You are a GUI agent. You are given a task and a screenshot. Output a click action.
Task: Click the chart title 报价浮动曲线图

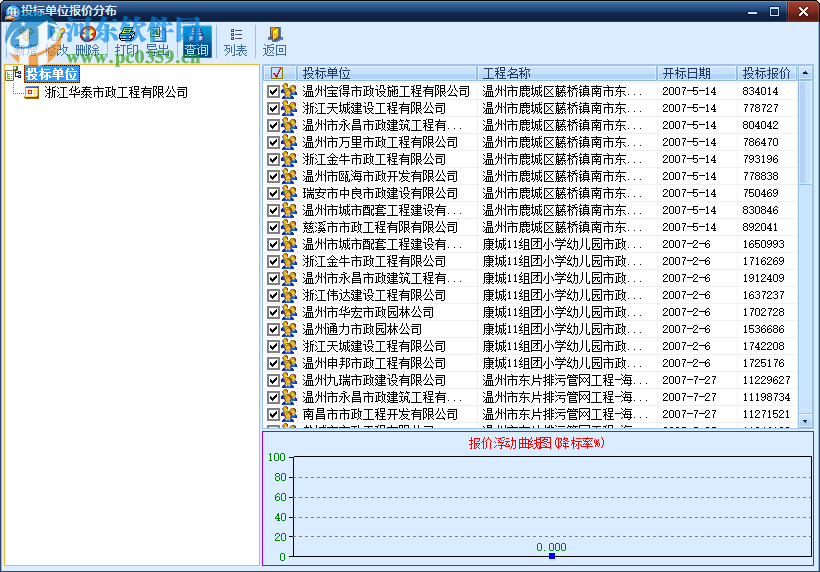point(537,443)
